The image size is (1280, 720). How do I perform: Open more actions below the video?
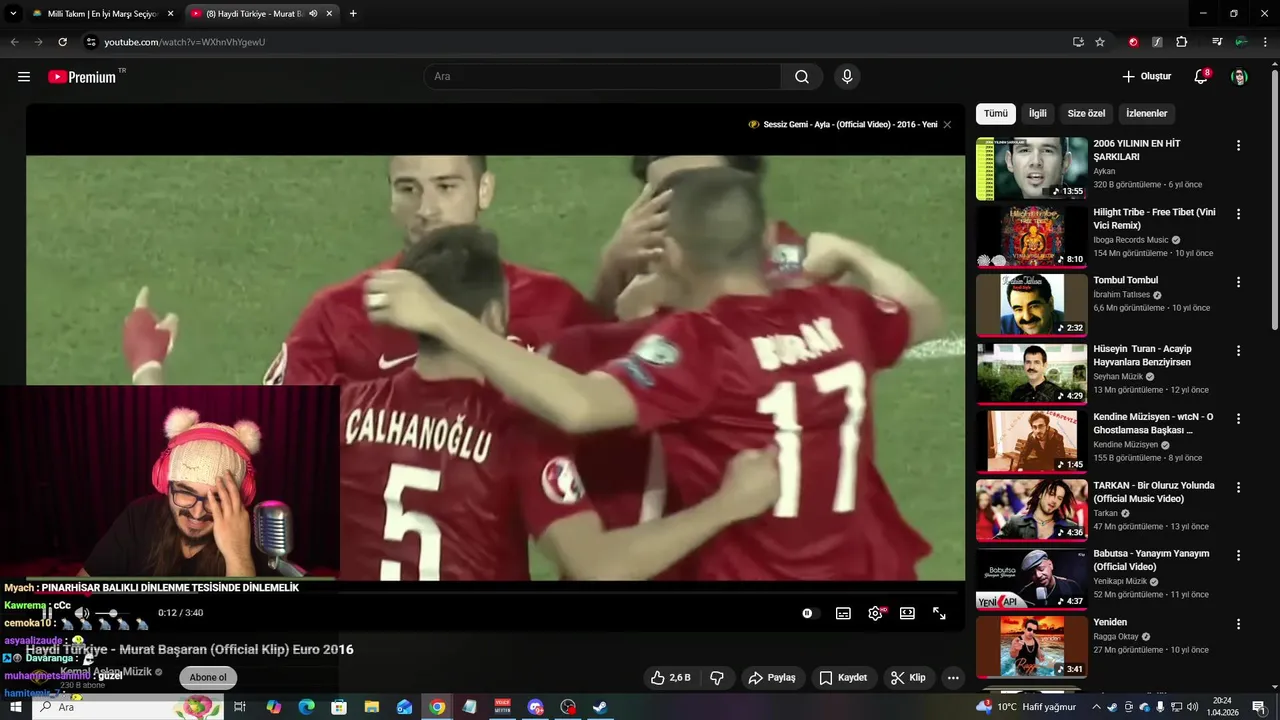click(x=953, y=677)
